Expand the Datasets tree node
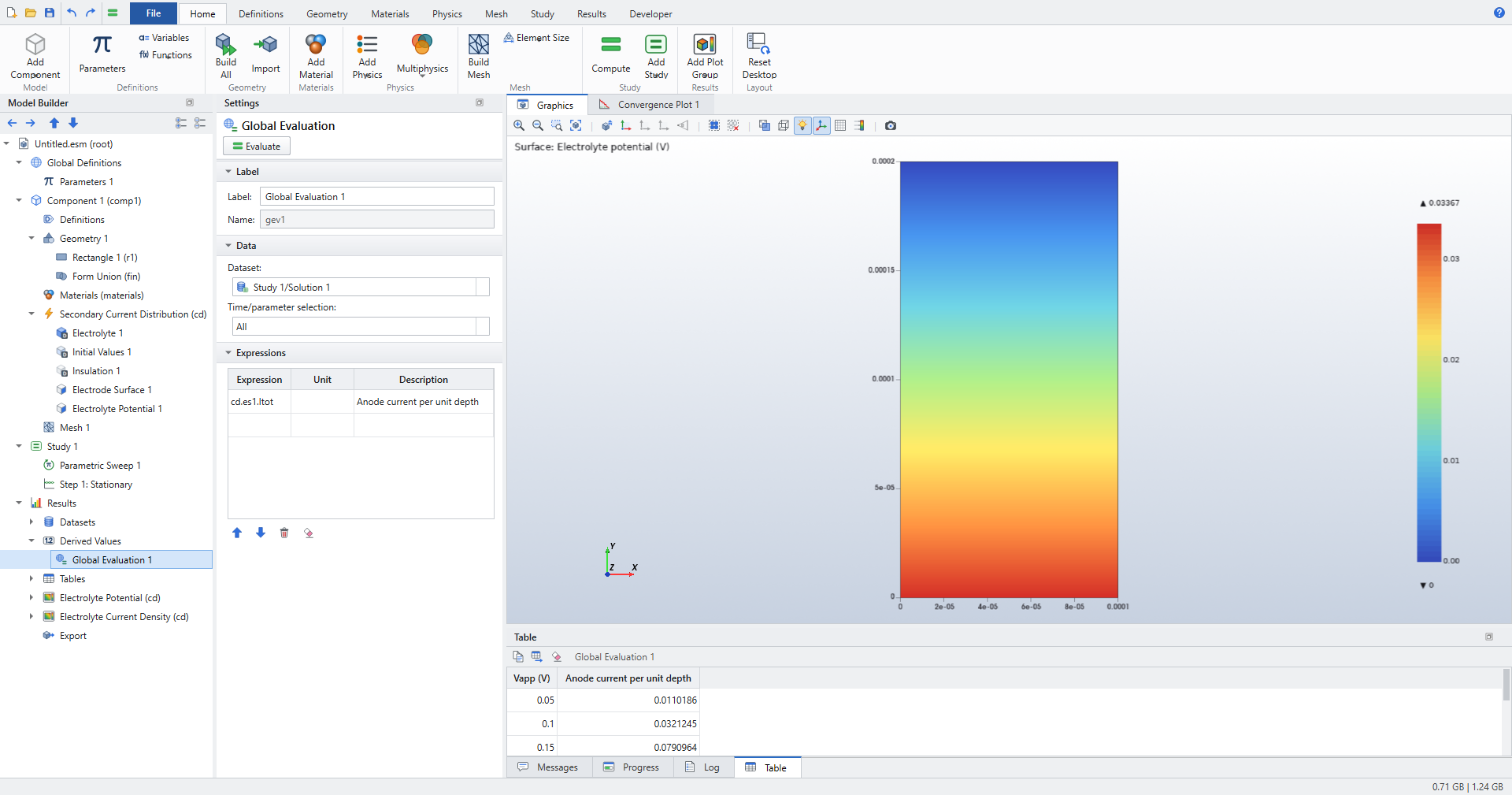 (31, 522)
